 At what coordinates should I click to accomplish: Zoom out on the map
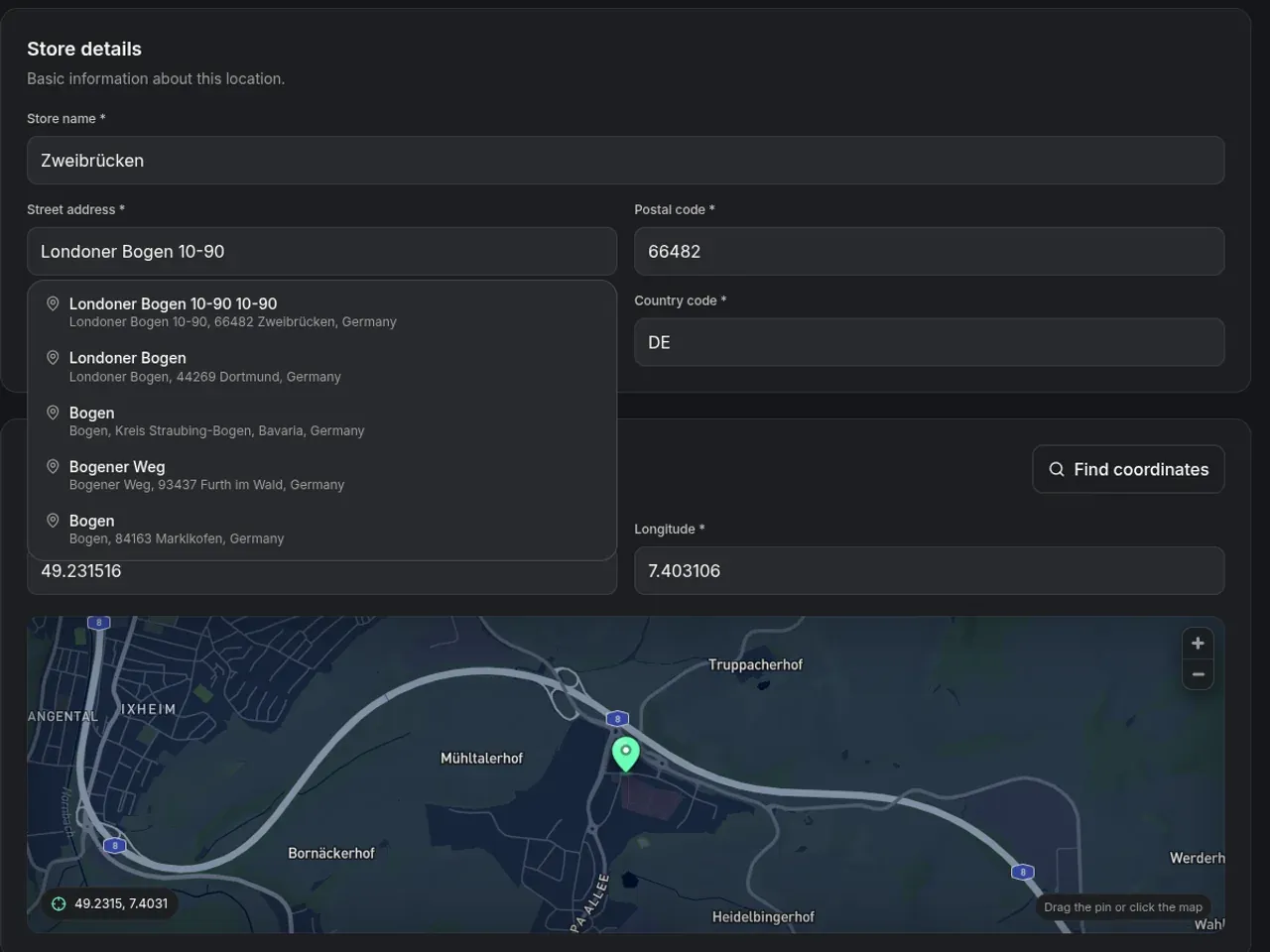tap(1198, 674)
